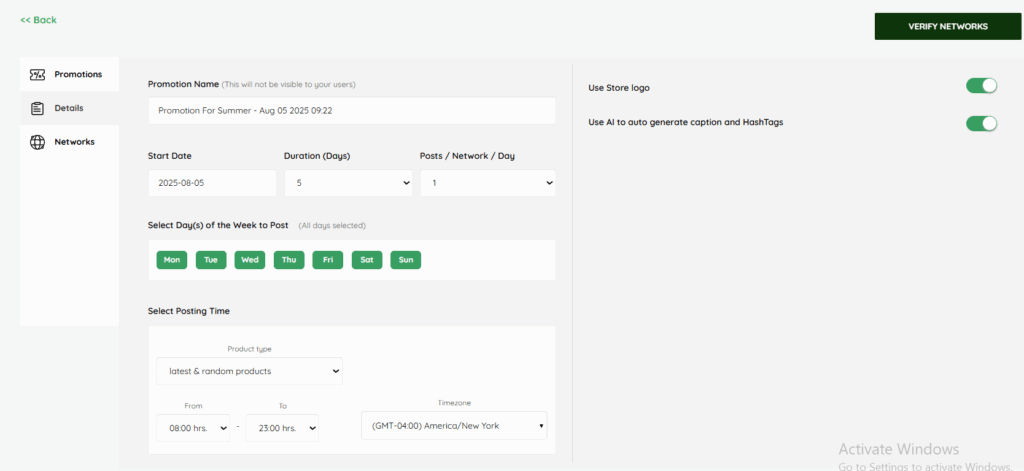Viewport: 1024px width, 471px height.
Task: Switch to the Details tab
Action: coord(69,108)
